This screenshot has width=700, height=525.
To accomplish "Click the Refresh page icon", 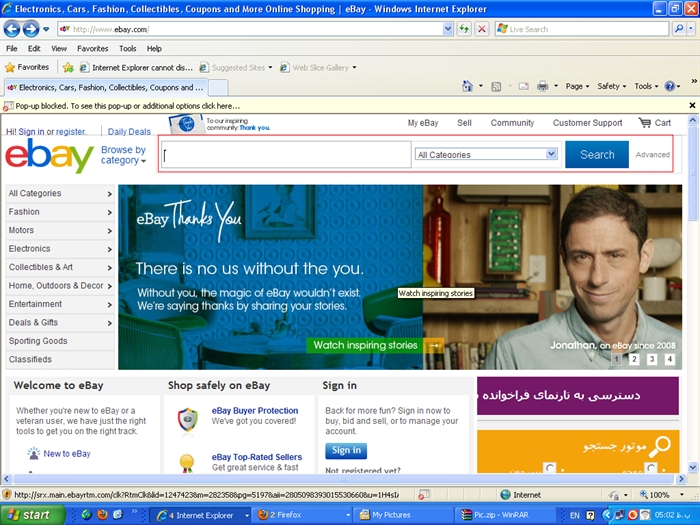I will tap(464, 29).
